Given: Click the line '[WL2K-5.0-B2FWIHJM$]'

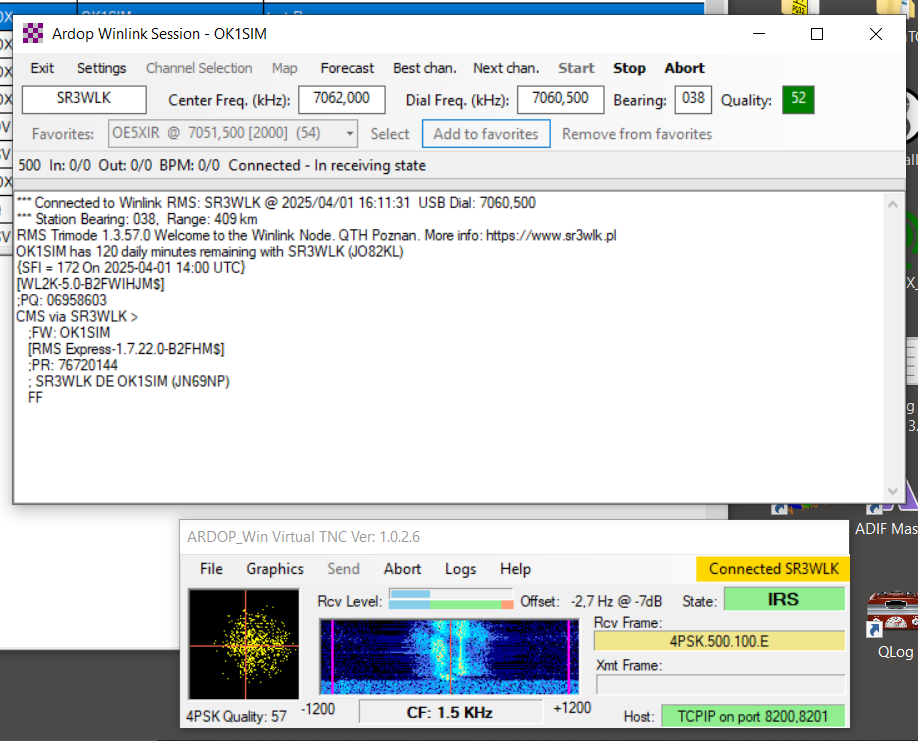Looking at the screenshot, I should [91, 284].
